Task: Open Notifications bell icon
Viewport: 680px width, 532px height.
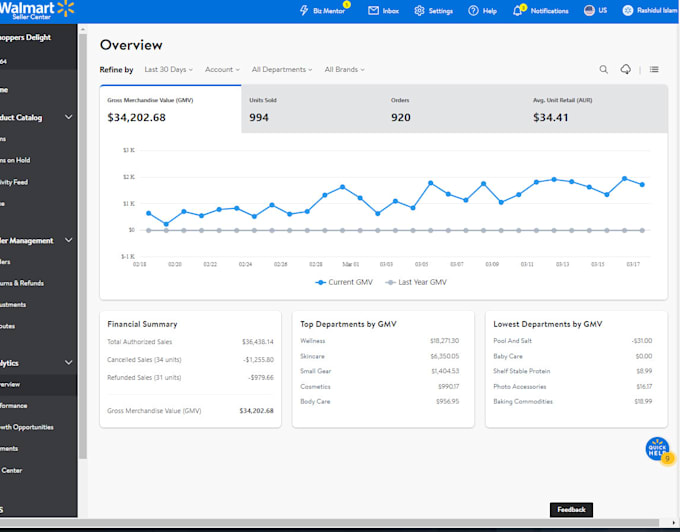Action: tap(517, 11)
